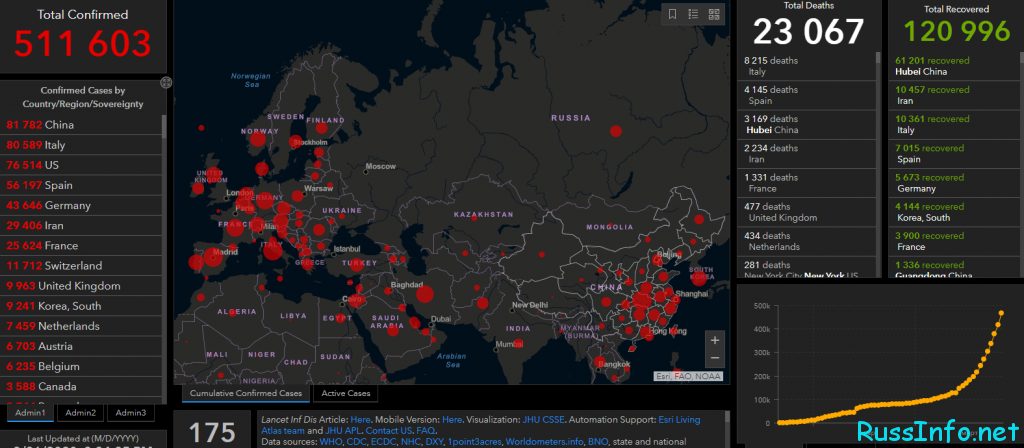The height and width of the screenshot is (448, 1024).
Task: Click the Contact US link
Action: [x=389, y=431]
